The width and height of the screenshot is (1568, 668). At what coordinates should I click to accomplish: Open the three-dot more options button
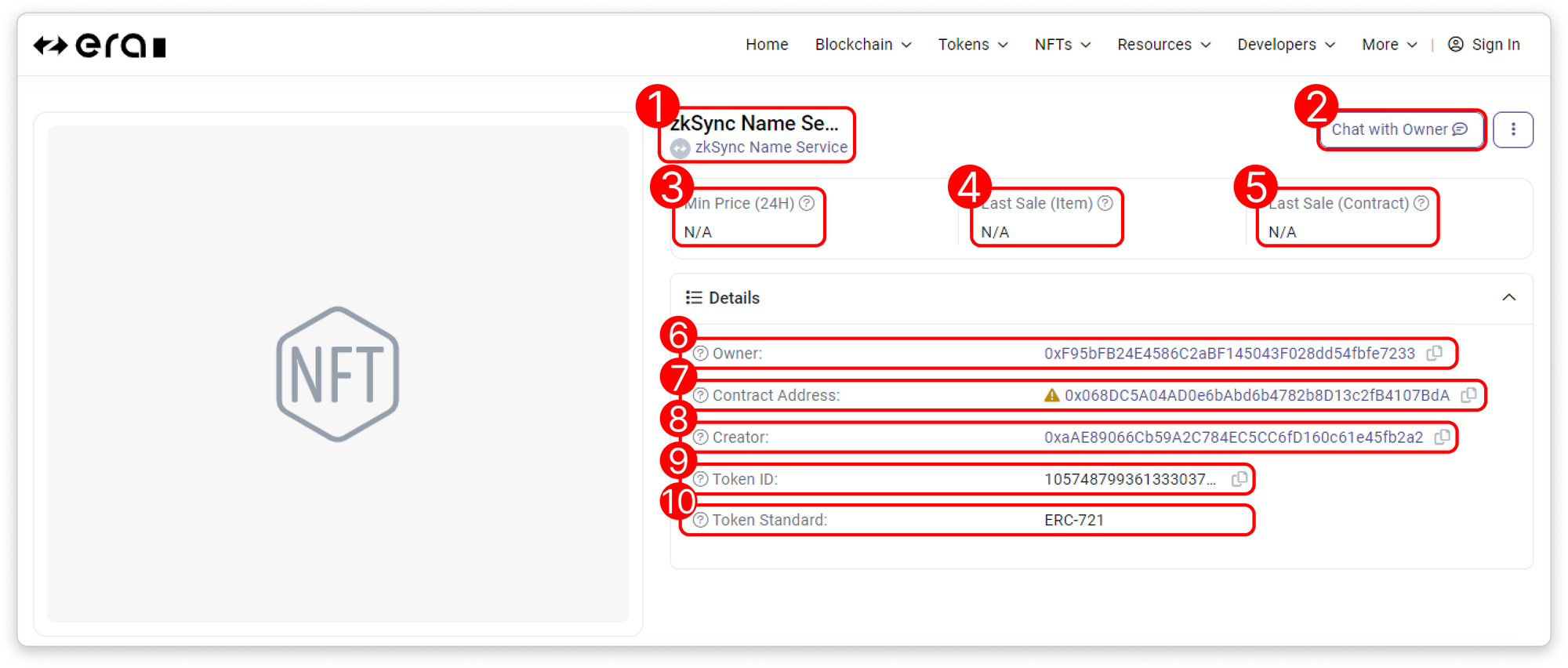pos(1512,130)
